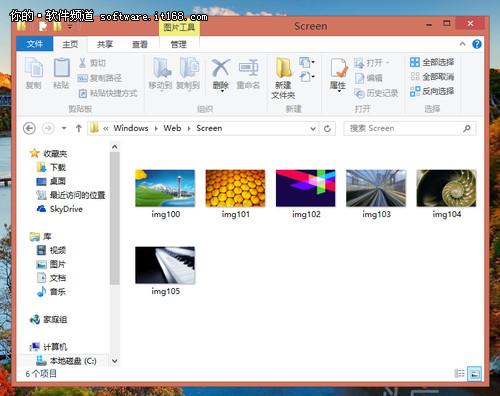
Task: Select Local Disk (C:) (本地磁盘)
Action: pos(66,361)
